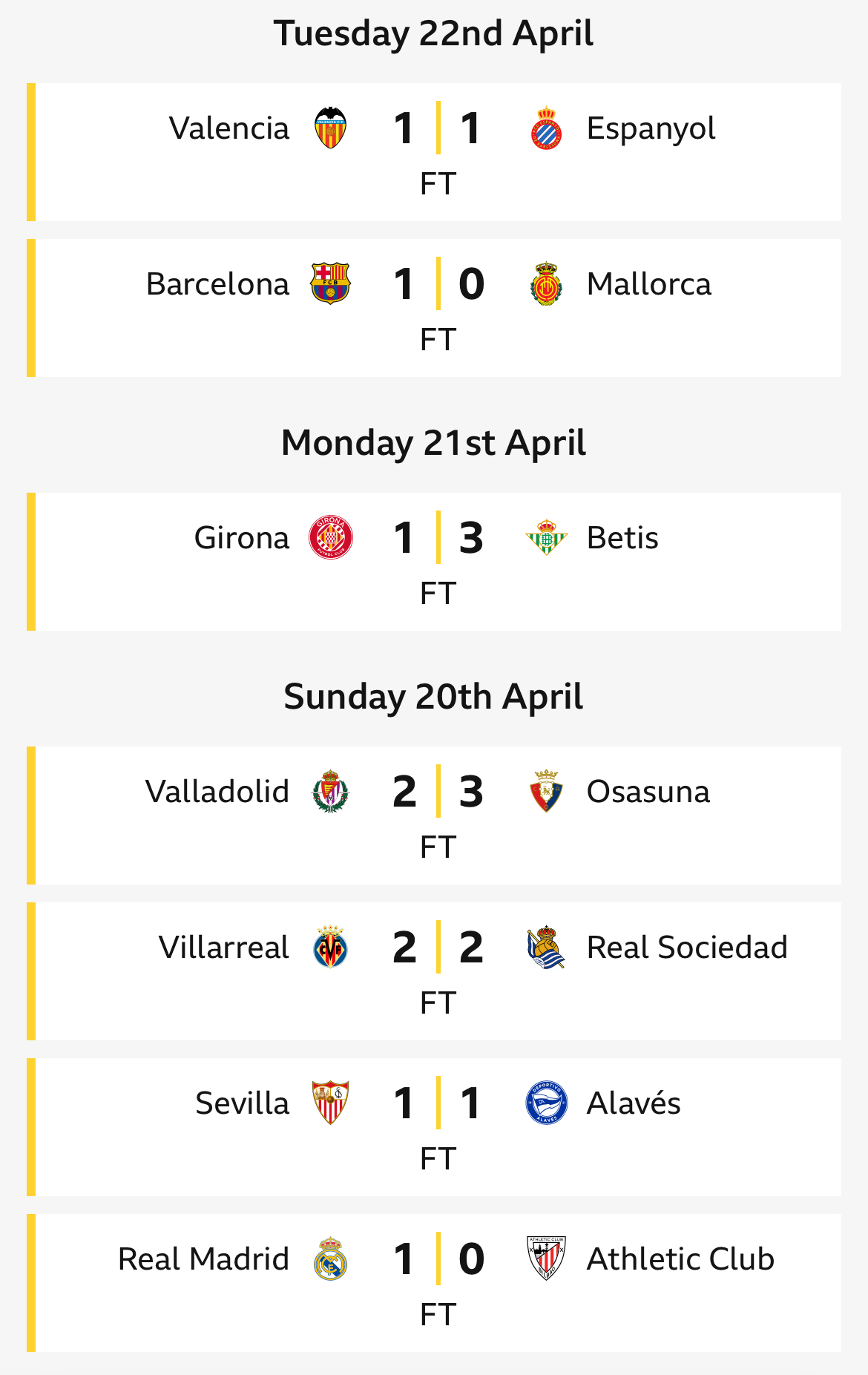This screenshot has width=868, height=1375.
Task: Open Girona 1-3 Betis match score
Action: tap(438, 537)
